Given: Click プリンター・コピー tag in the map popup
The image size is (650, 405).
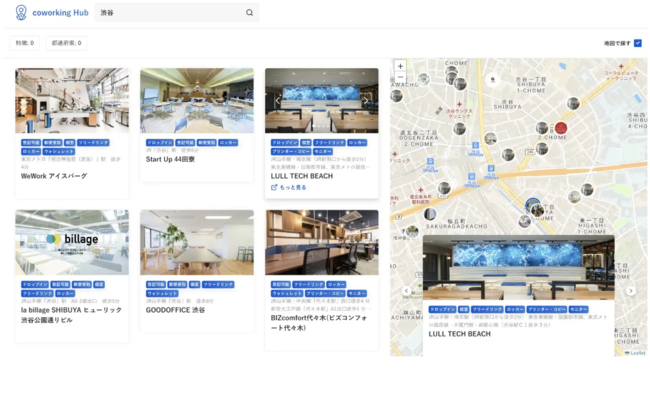Looking at the screenshot, I should coord(547,310).
